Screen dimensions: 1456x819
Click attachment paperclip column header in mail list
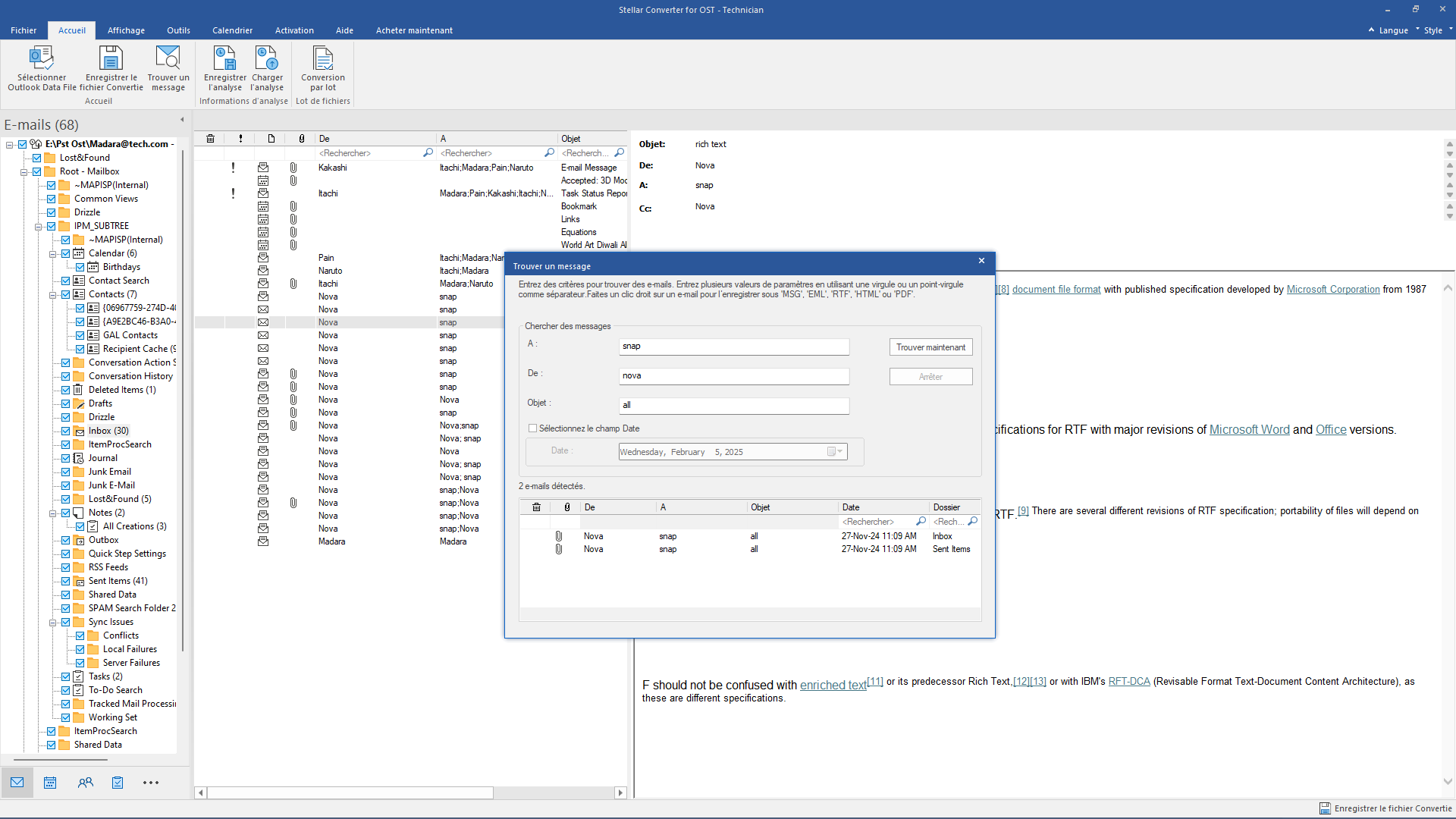coord(302,139)
